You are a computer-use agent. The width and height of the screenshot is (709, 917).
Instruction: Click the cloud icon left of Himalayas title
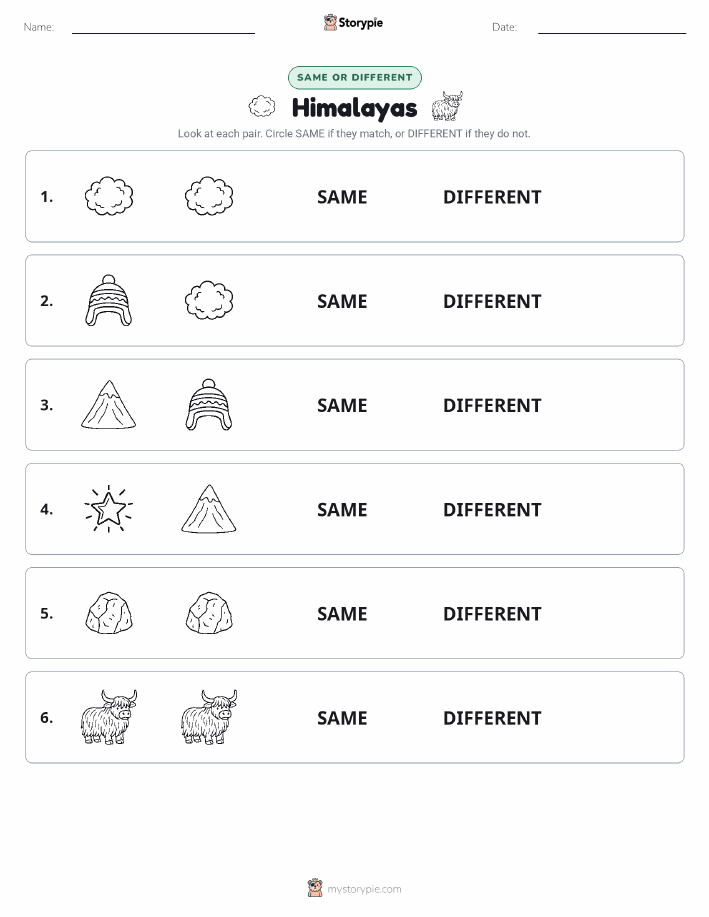[262, 106]
